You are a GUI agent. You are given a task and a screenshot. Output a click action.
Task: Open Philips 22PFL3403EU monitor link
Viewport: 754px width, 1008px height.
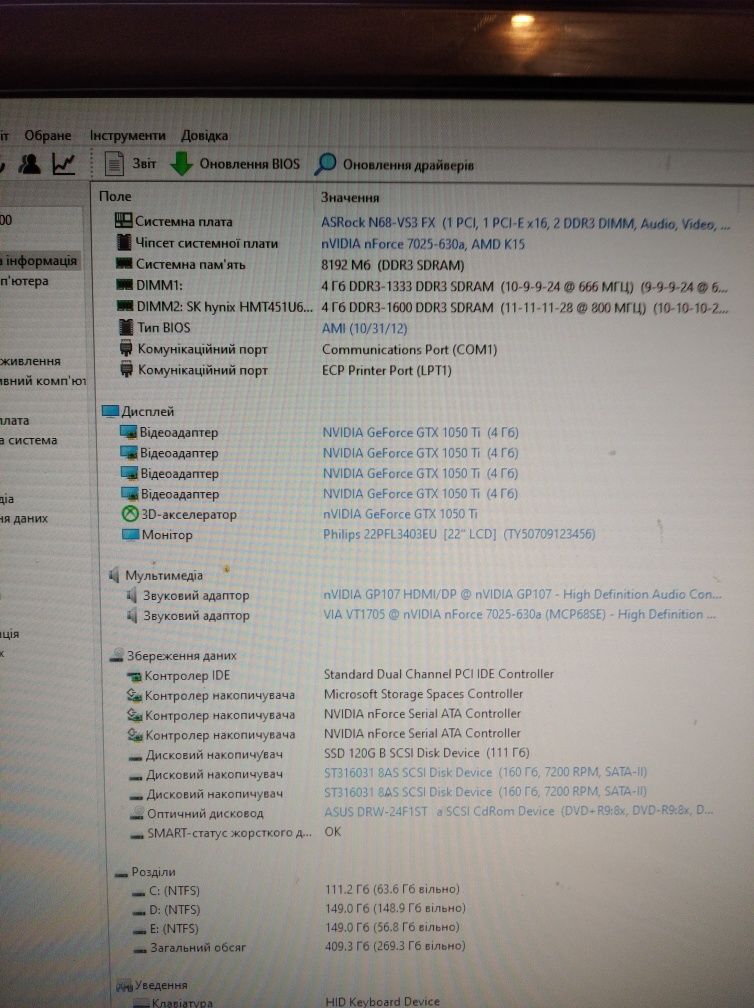pyautogui.click(x=459, y=534)
